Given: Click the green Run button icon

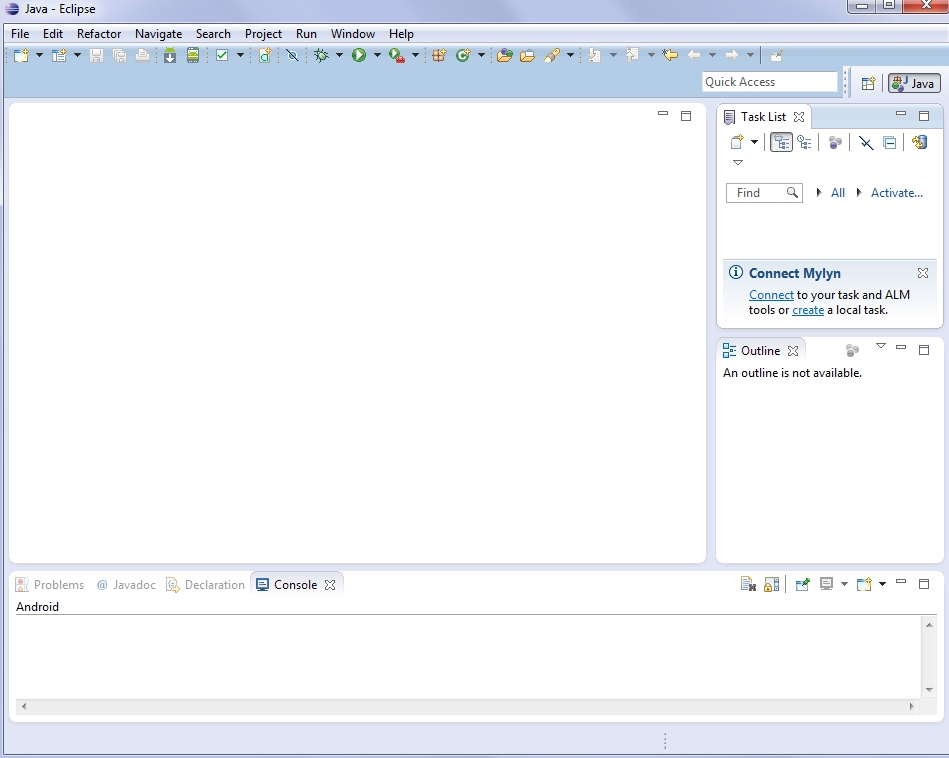Looking at the screenshot, I should (359, 56).
